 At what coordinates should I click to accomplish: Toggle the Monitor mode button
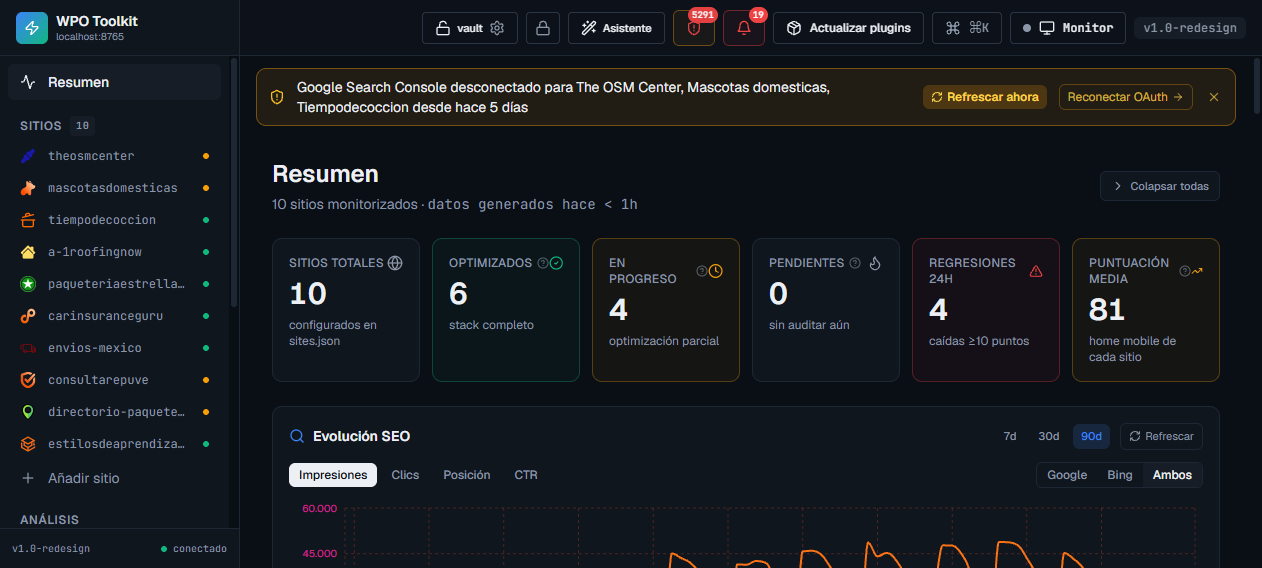[1068, 28]
